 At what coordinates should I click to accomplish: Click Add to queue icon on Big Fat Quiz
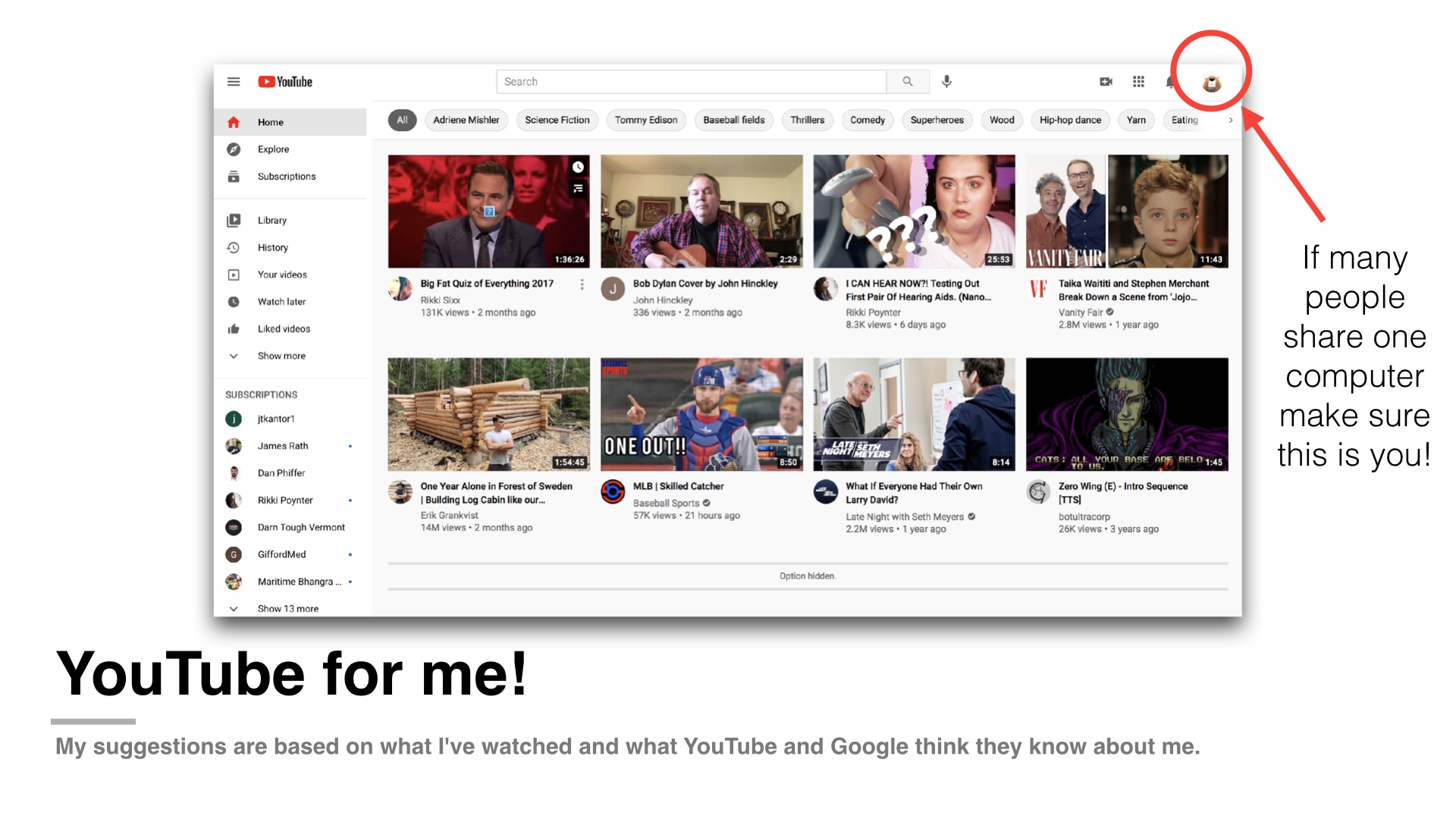[578, 188]
